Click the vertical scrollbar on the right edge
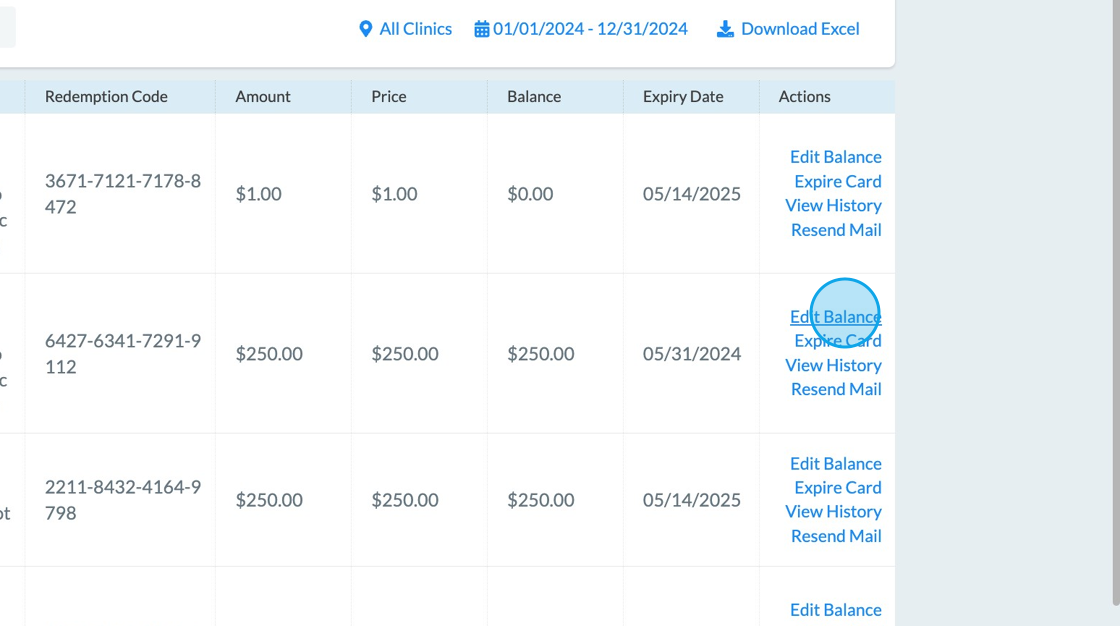This screenshot has width=1120, height=626. pos(1116,300)
